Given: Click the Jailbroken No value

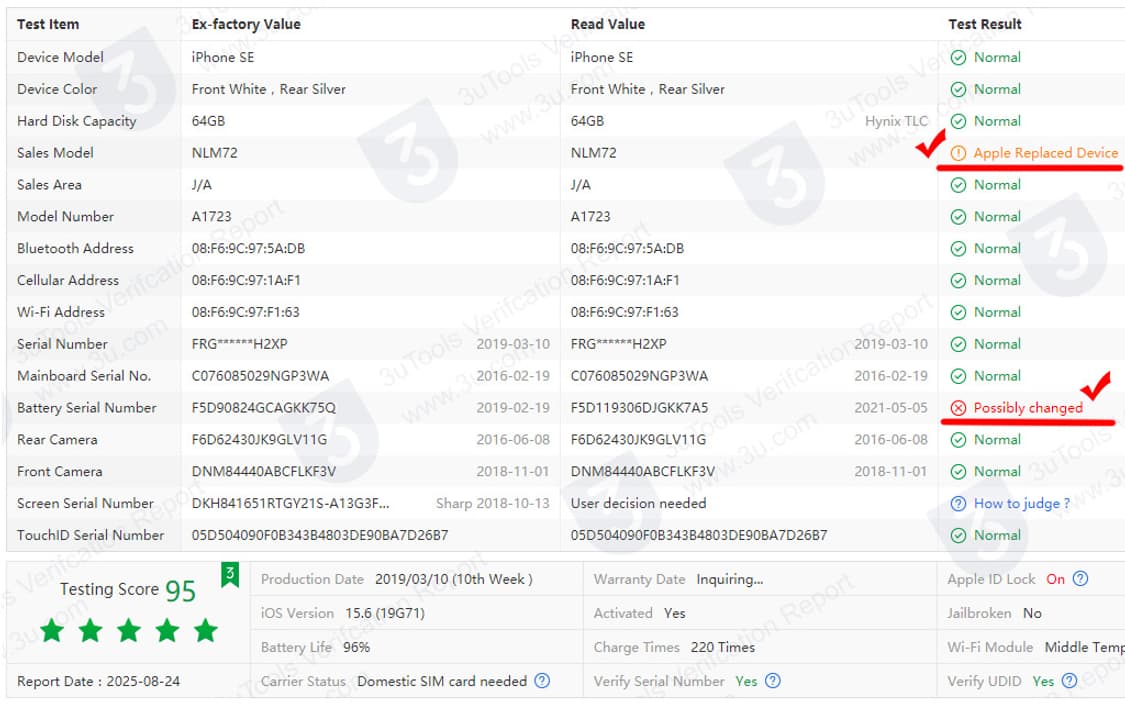Looking at the screenshot, I should [x=1032, y=613].
